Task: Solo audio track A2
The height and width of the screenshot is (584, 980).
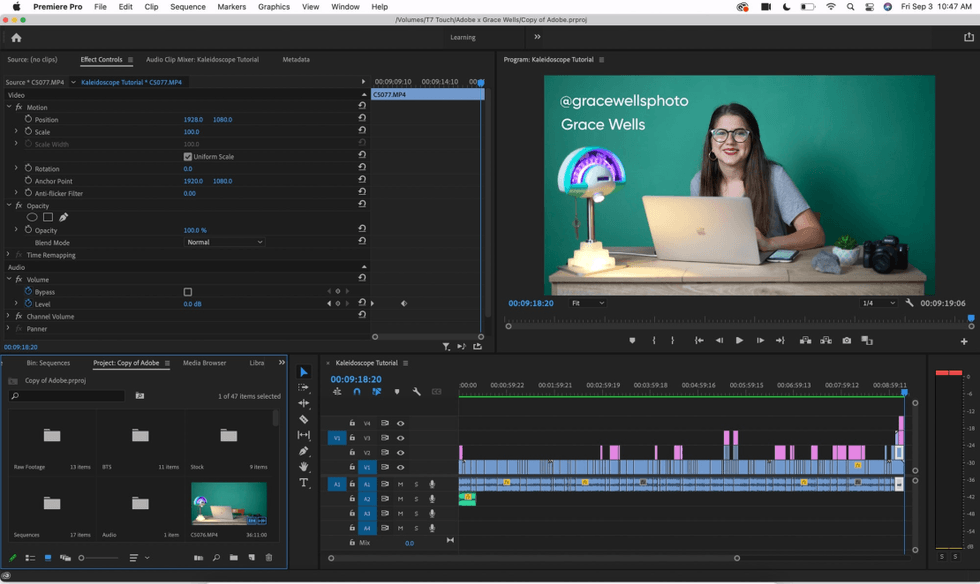Action: tap(416, 499)
